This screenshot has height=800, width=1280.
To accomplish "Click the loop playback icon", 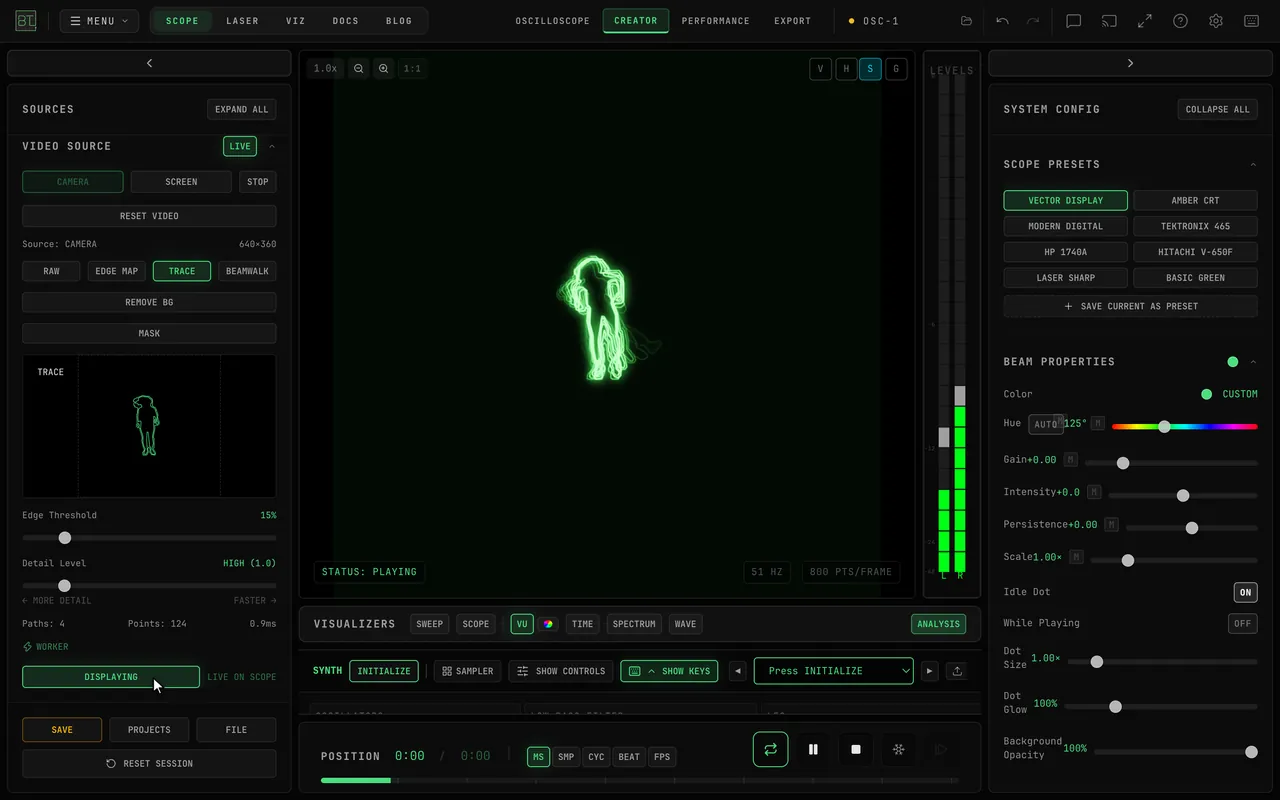I will coord(770,749).
